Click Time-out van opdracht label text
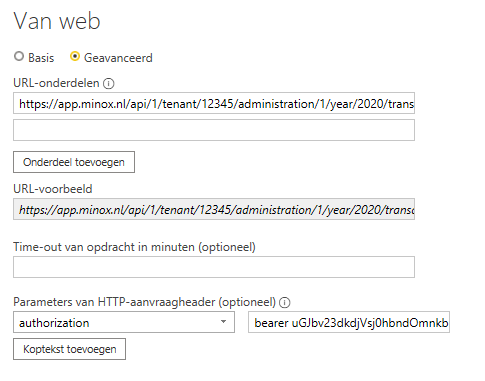Screen dimensions: 485x381 tap(134, 247)
